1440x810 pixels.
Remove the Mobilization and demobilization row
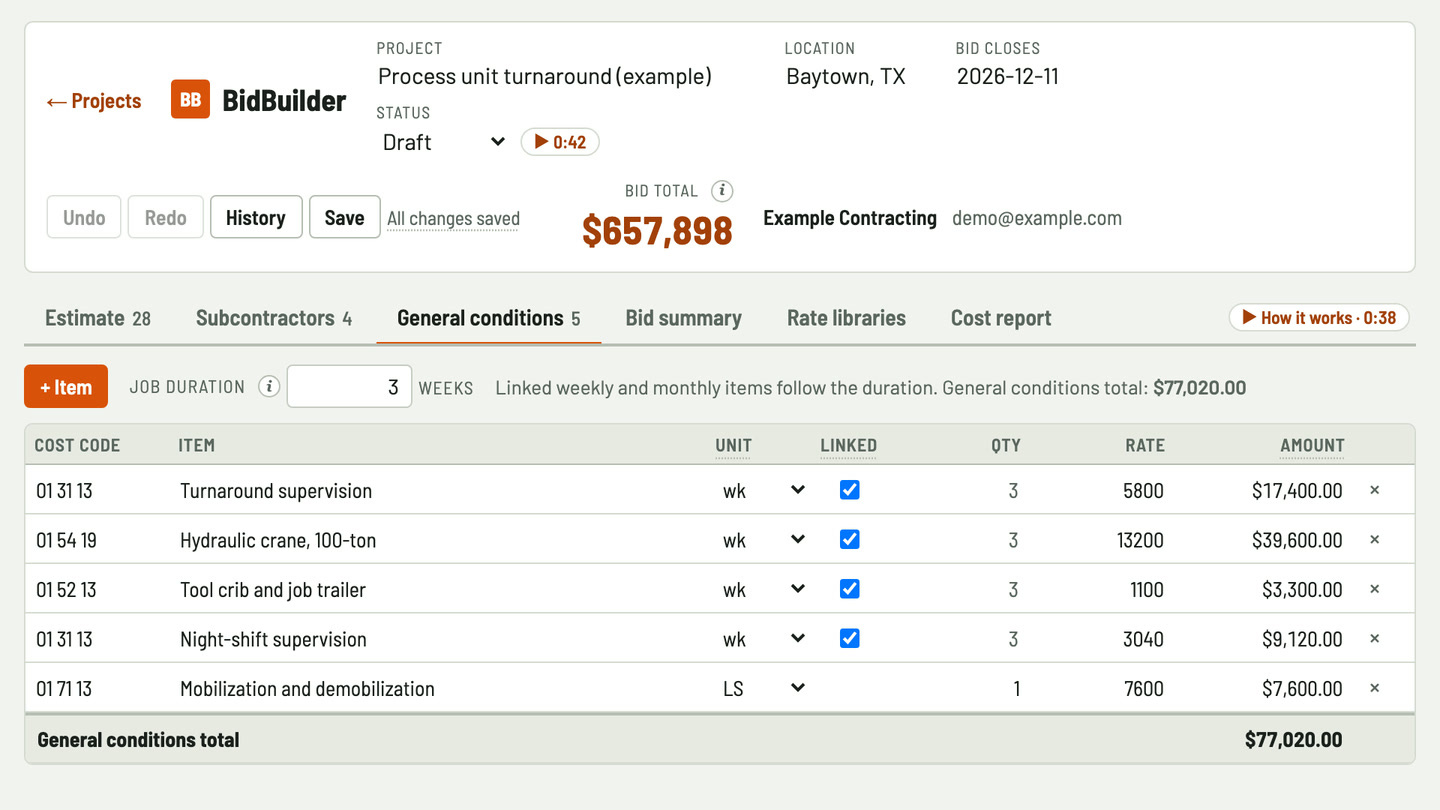pos(1374,688)
